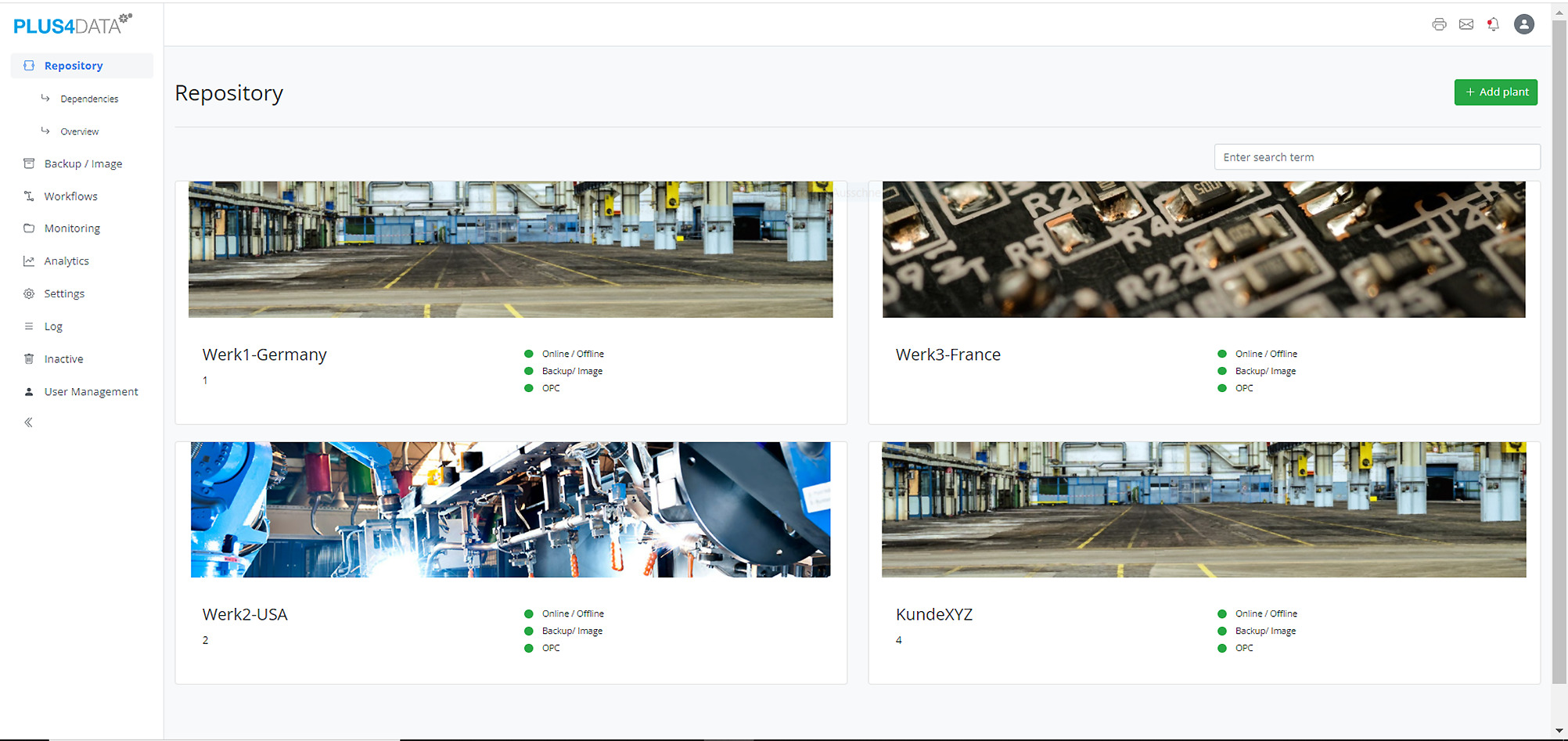The height and width of the screenshot is (741, 1568).
Task: Open User Management page
Action: pos(91,392)
